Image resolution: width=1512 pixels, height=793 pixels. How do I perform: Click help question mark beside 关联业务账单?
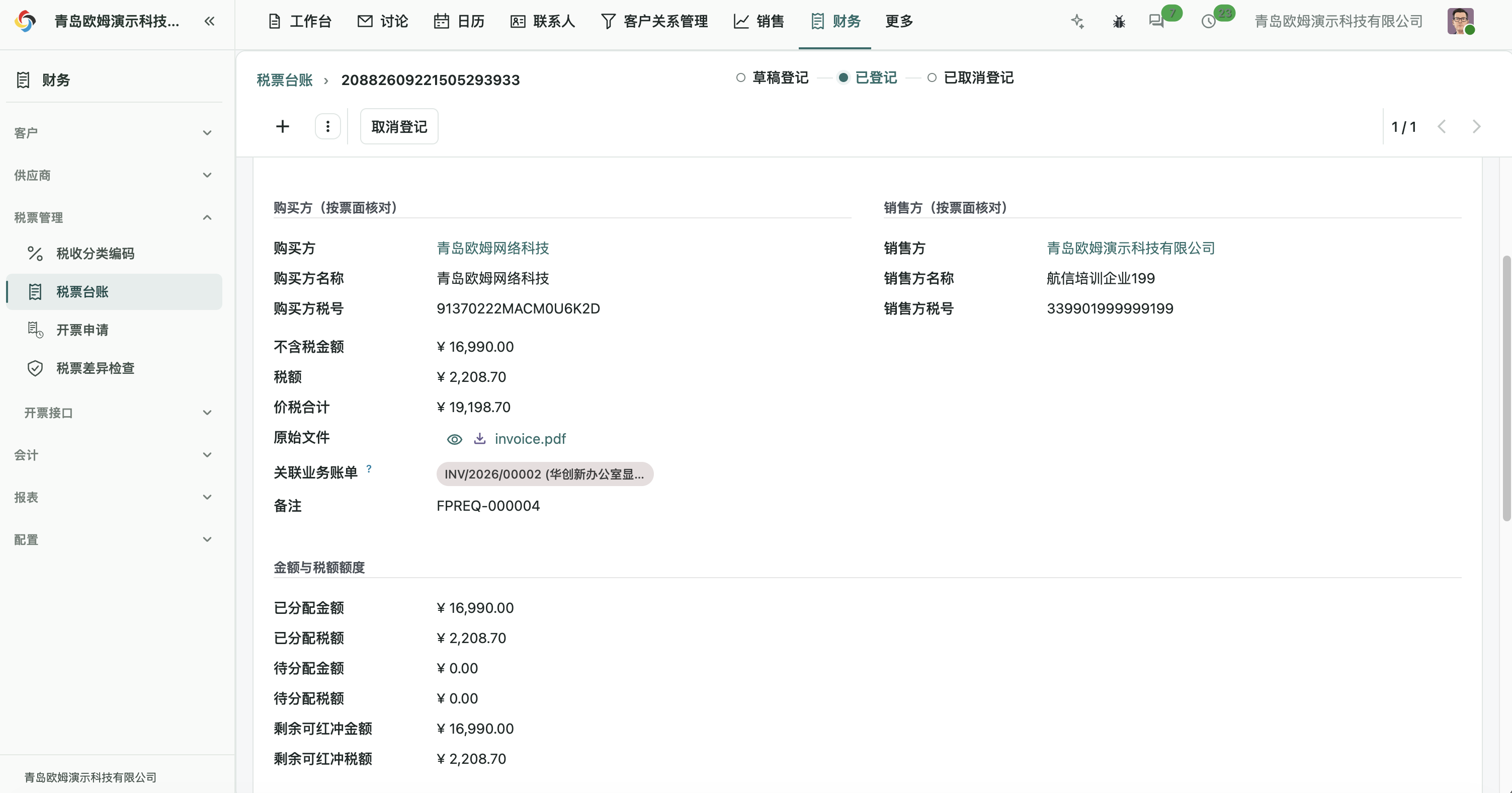(x=369, y=468)
